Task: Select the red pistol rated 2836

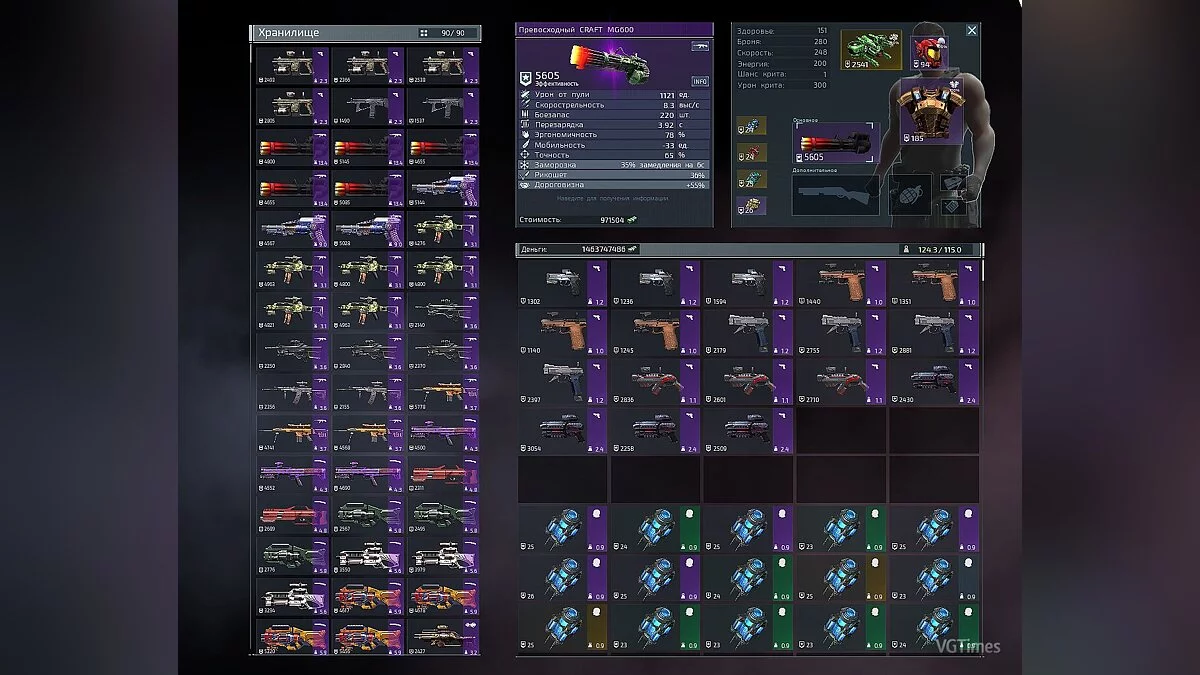Action: [654, 381]
